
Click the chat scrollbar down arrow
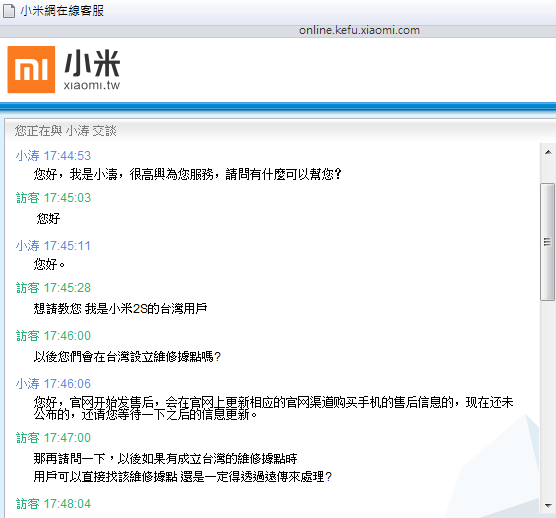548,506
